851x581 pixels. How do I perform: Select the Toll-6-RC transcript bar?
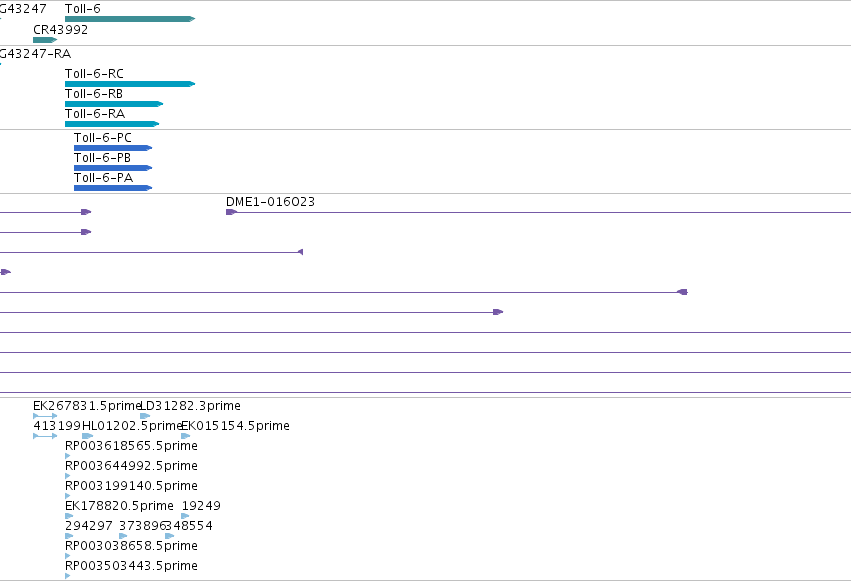coord(130,84)
